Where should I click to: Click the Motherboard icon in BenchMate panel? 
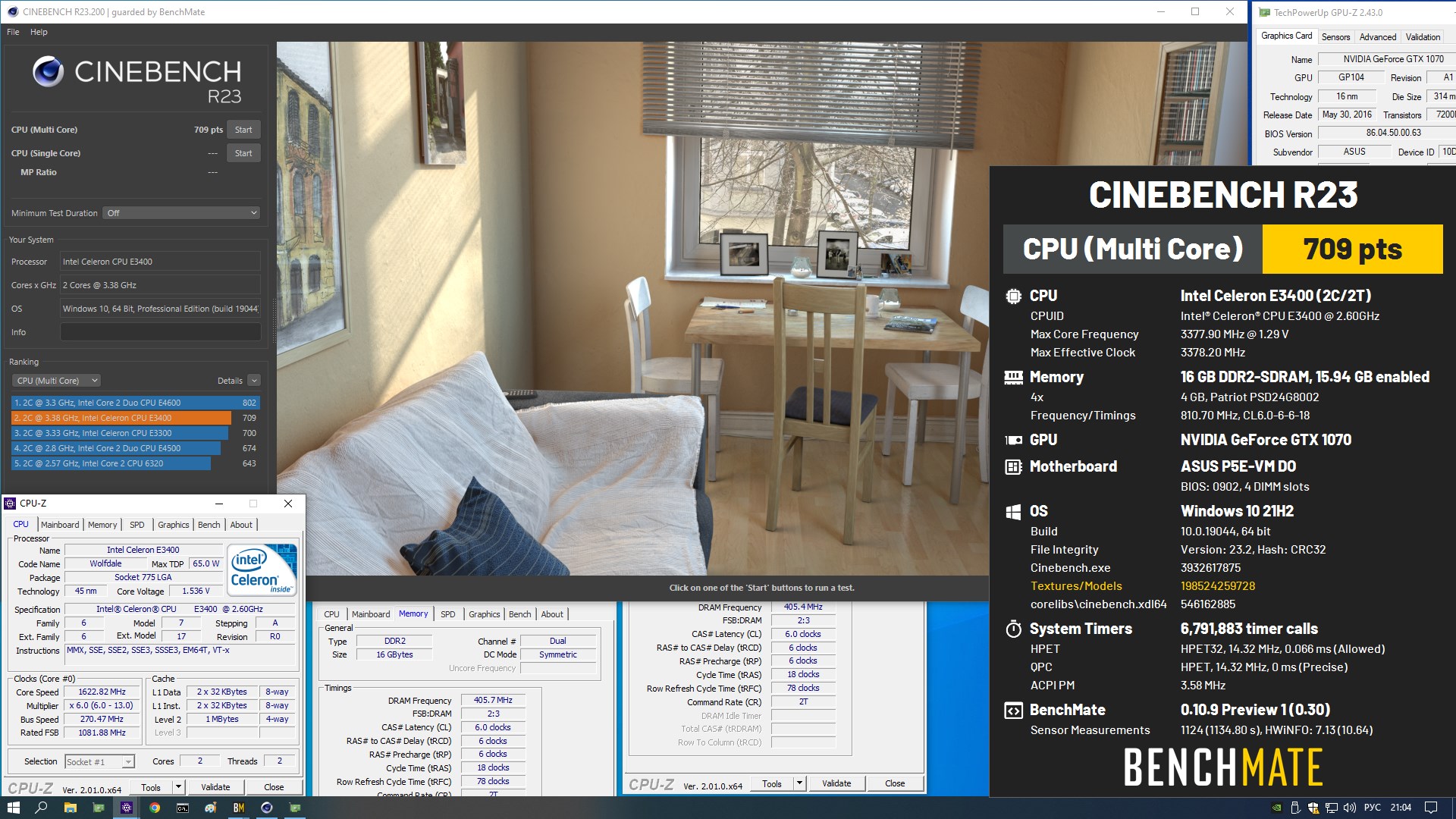click(x=1013, y=467)
